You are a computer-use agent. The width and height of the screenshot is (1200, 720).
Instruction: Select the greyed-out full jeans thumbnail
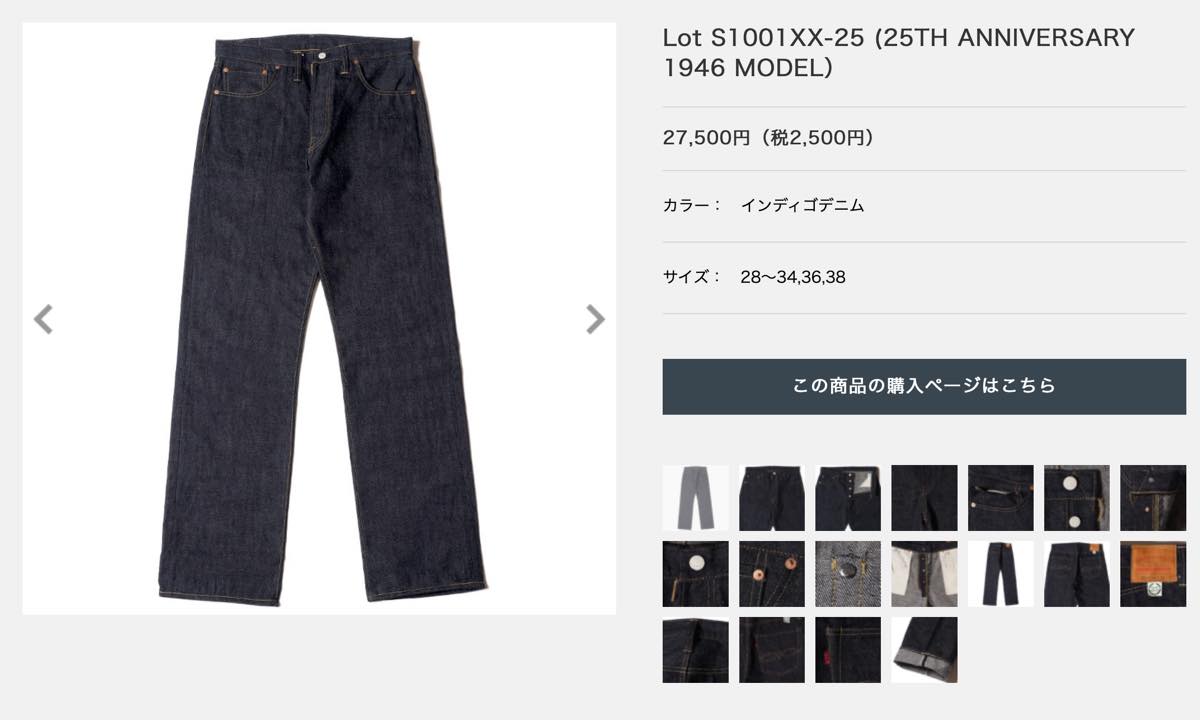(x=695, y=498)
